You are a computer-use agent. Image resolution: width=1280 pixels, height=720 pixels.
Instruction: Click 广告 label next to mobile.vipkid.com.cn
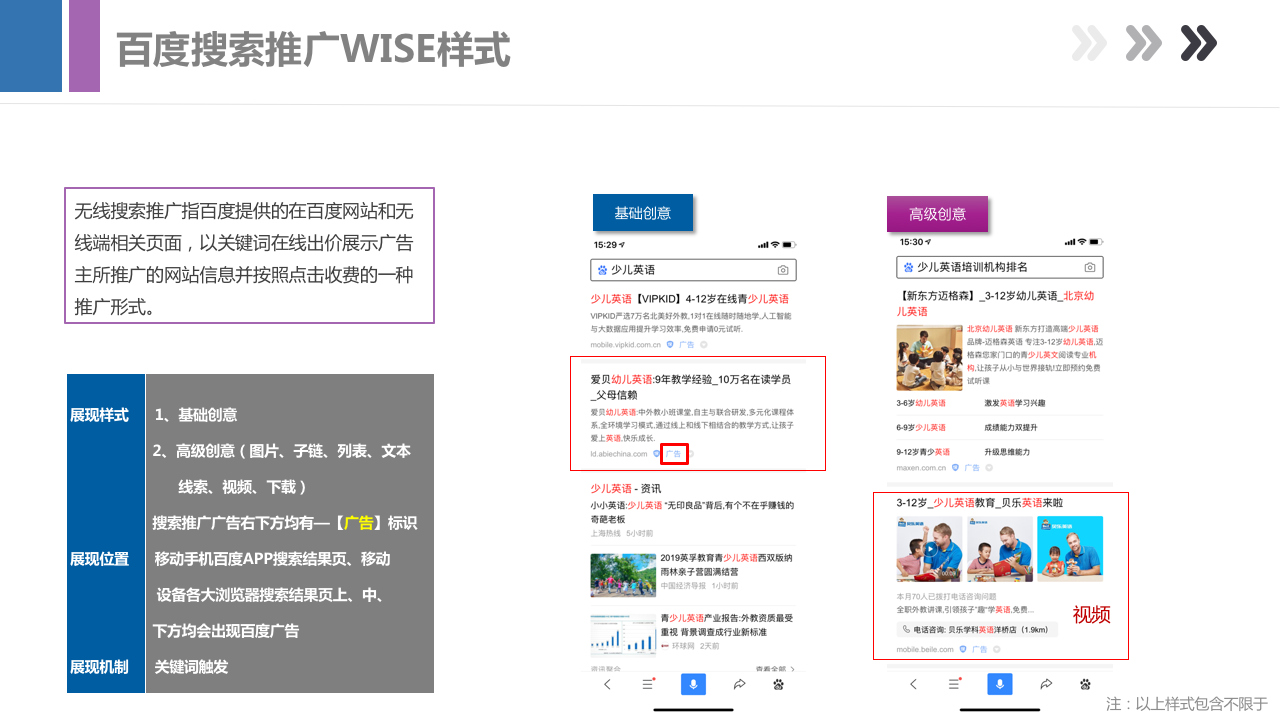point(687,345)
